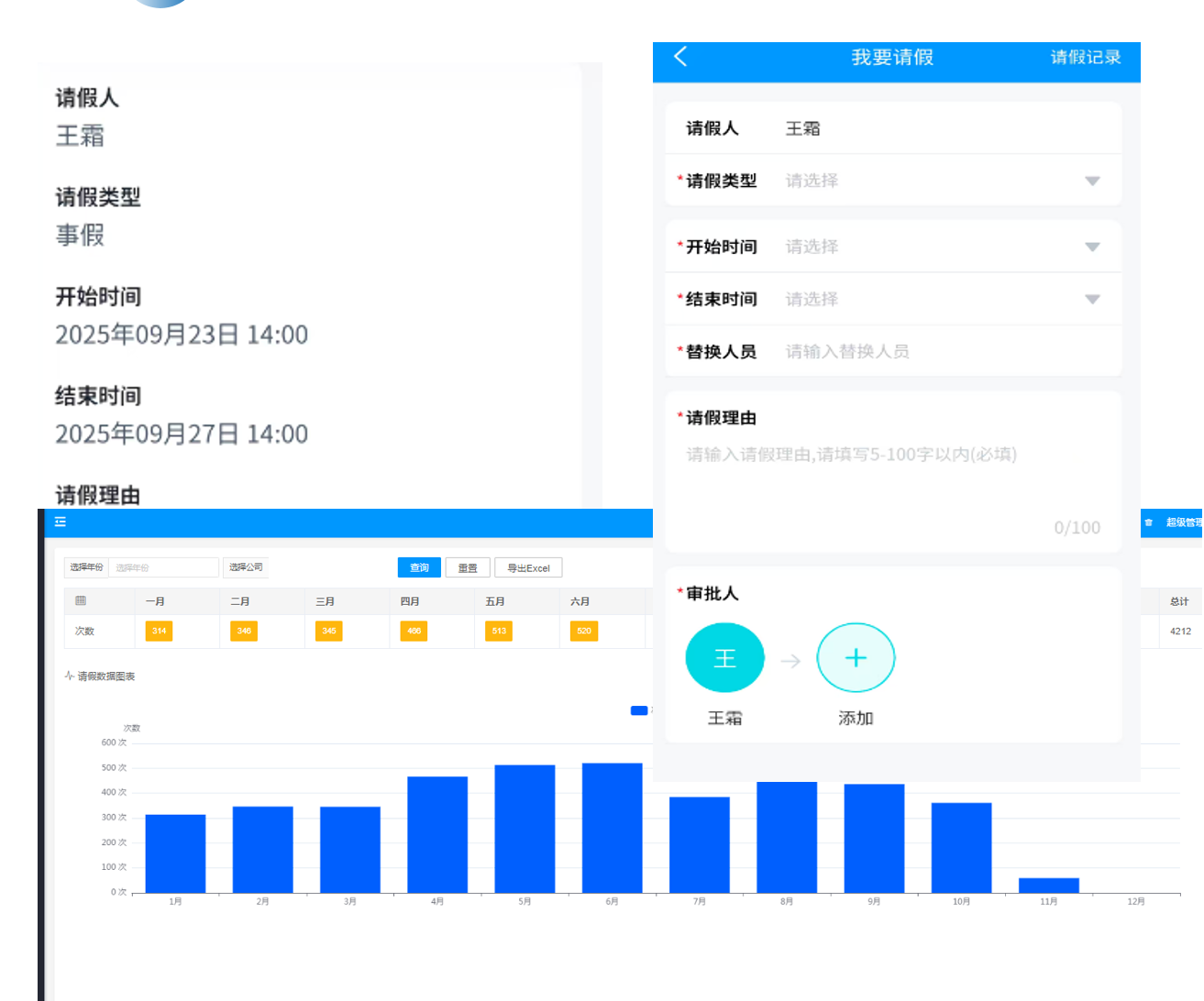Click the blue 查询 button
The width and height of the screenshot is (1204, 1001).
[419, 567]
